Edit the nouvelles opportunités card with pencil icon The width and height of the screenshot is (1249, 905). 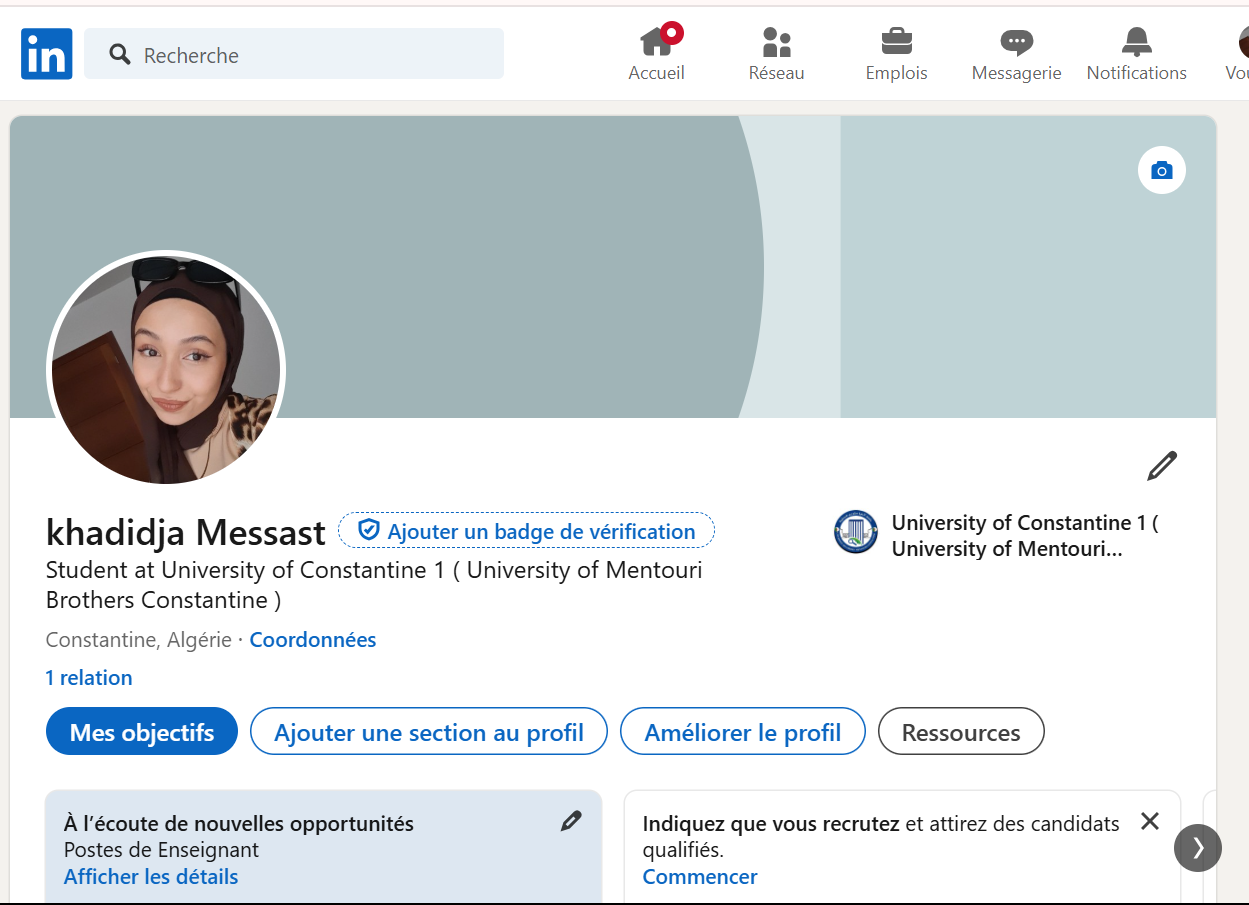(x=571, y=822)
